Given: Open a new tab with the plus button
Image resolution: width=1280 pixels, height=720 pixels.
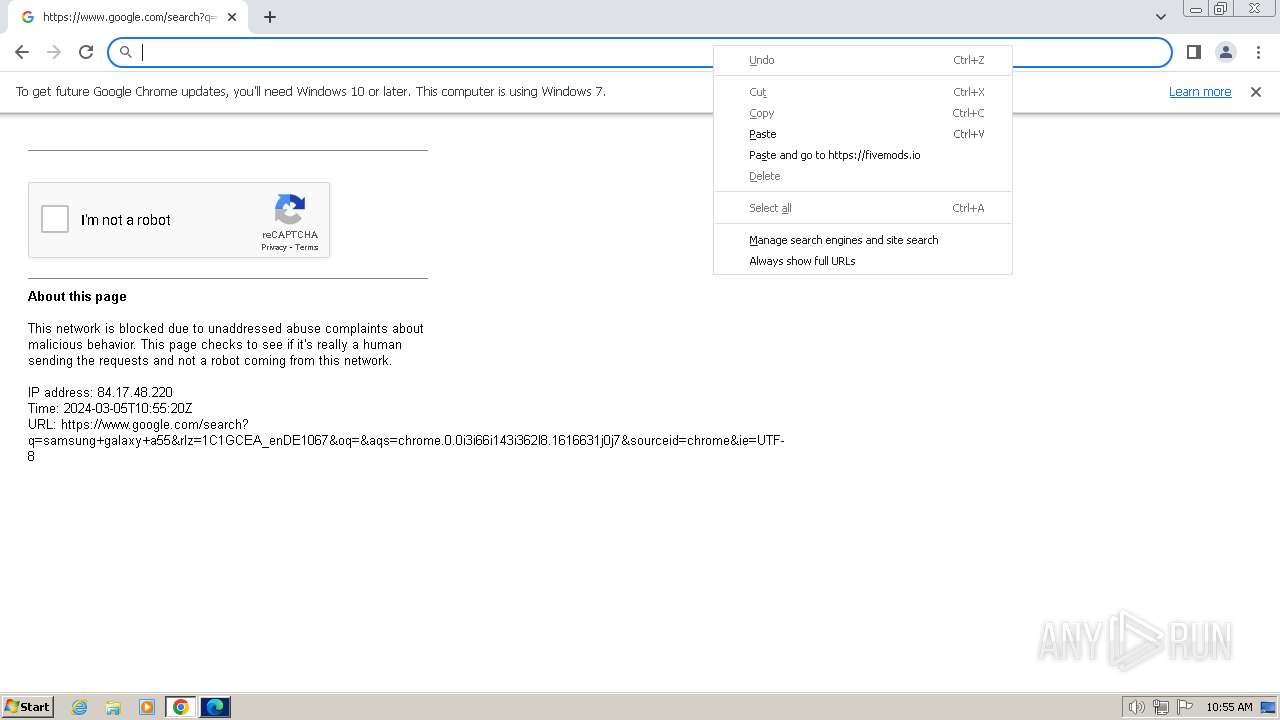Looking at the screenshot, I should tap(270, 17).
